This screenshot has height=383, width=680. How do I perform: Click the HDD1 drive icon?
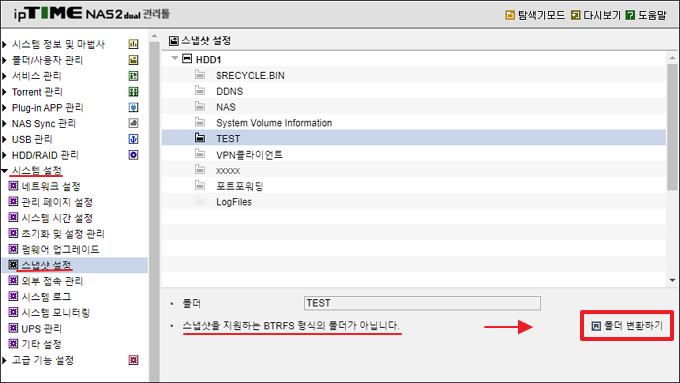click(187, 59)
